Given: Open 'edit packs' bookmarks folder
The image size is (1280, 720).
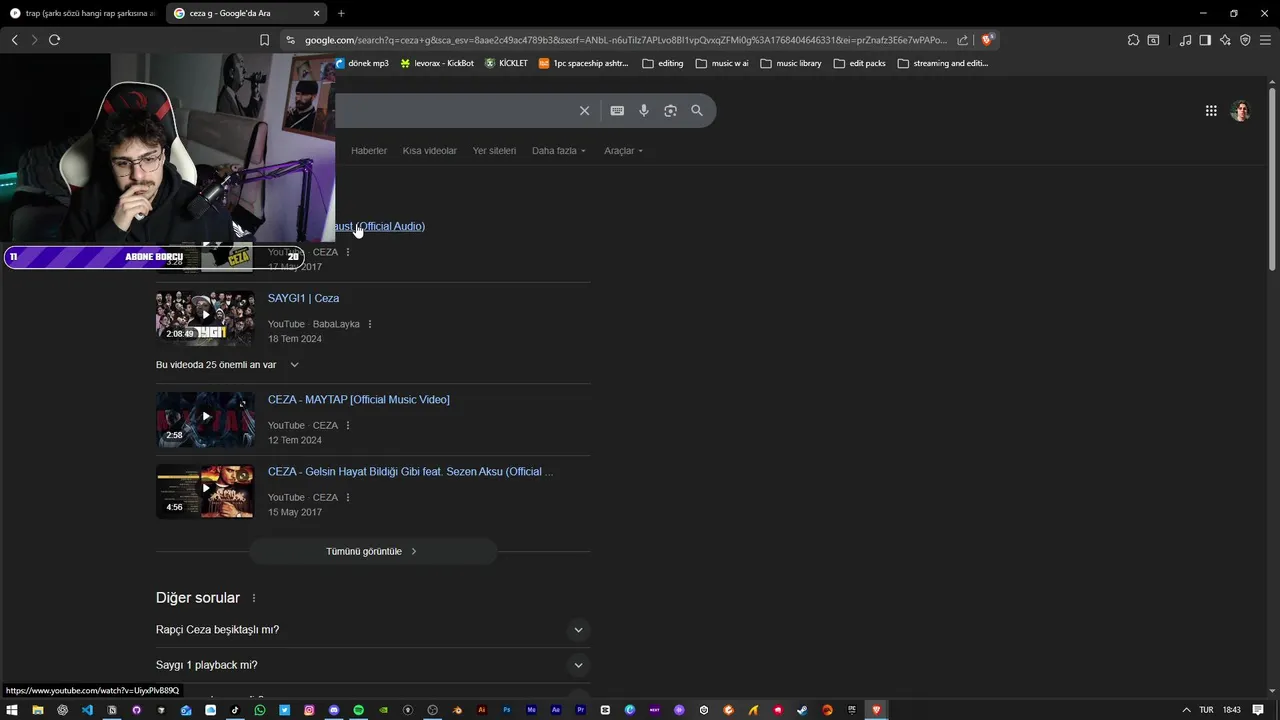Looking at the screenshot, I should click(x=860, y=63).
